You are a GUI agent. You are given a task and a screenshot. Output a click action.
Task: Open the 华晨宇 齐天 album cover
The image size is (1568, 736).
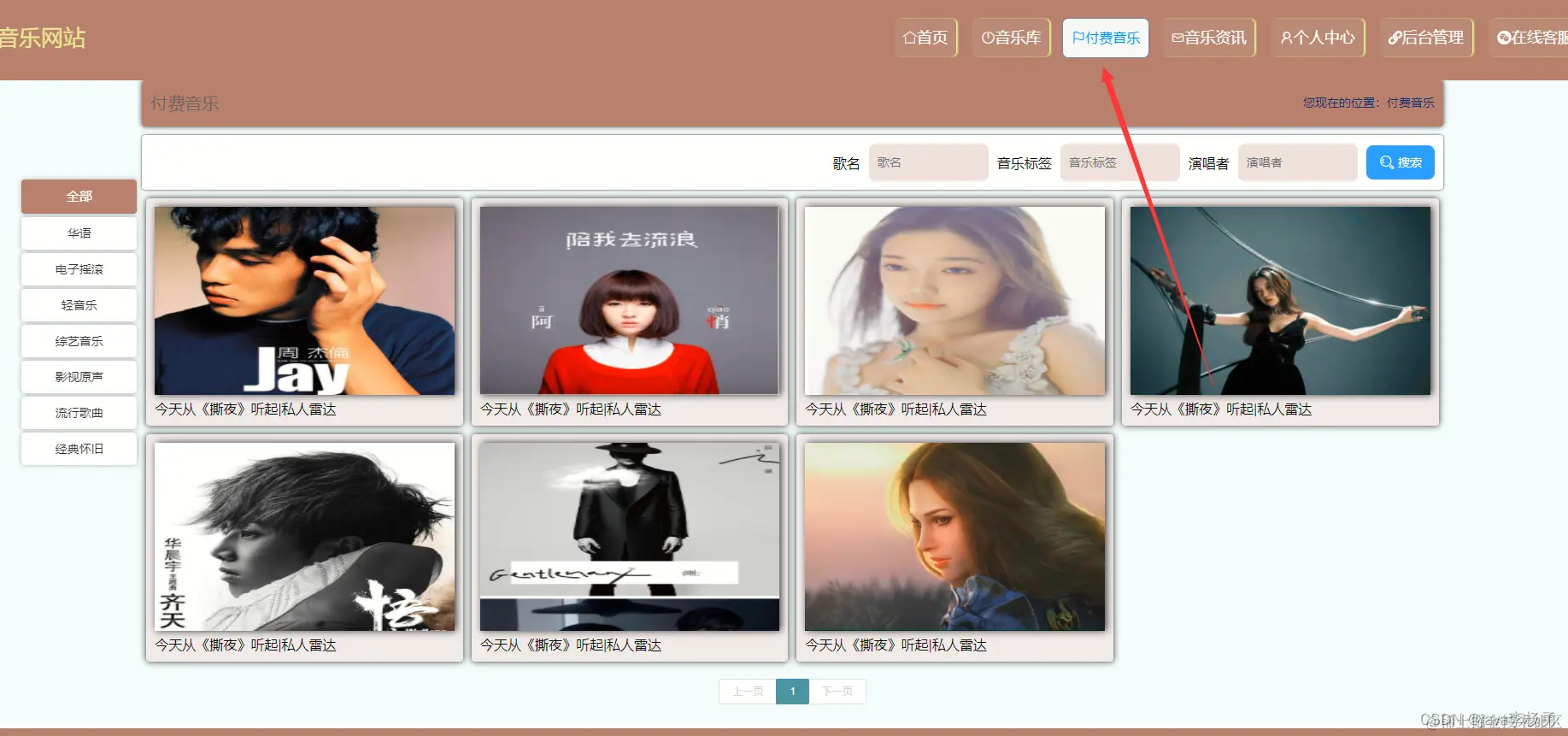[304, 537]
